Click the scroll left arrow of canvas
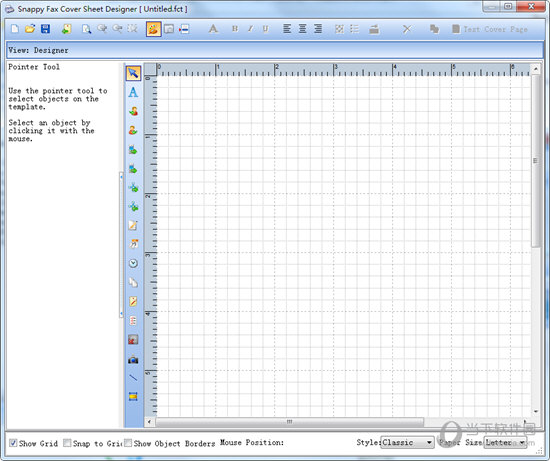550x461 pixels. pos(149,422)
